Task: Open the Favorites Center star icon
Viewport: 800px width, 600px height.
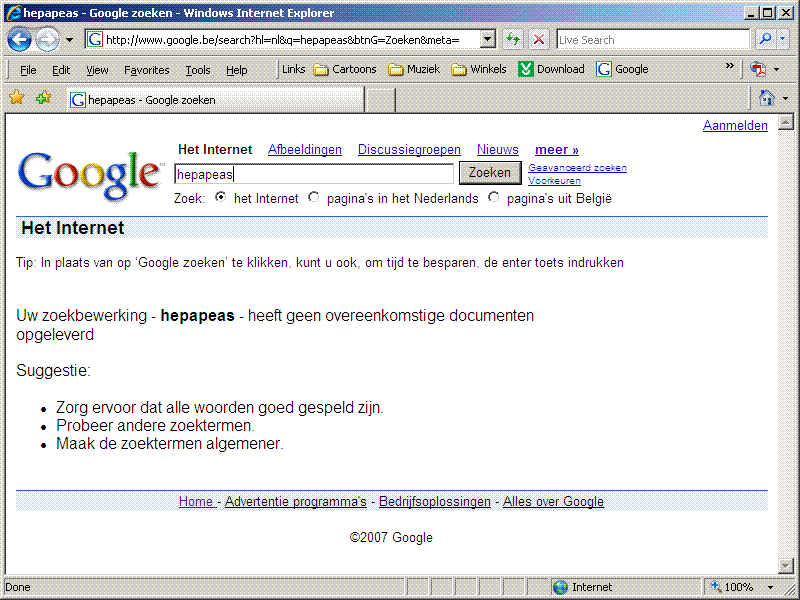Action: [17, 97]
